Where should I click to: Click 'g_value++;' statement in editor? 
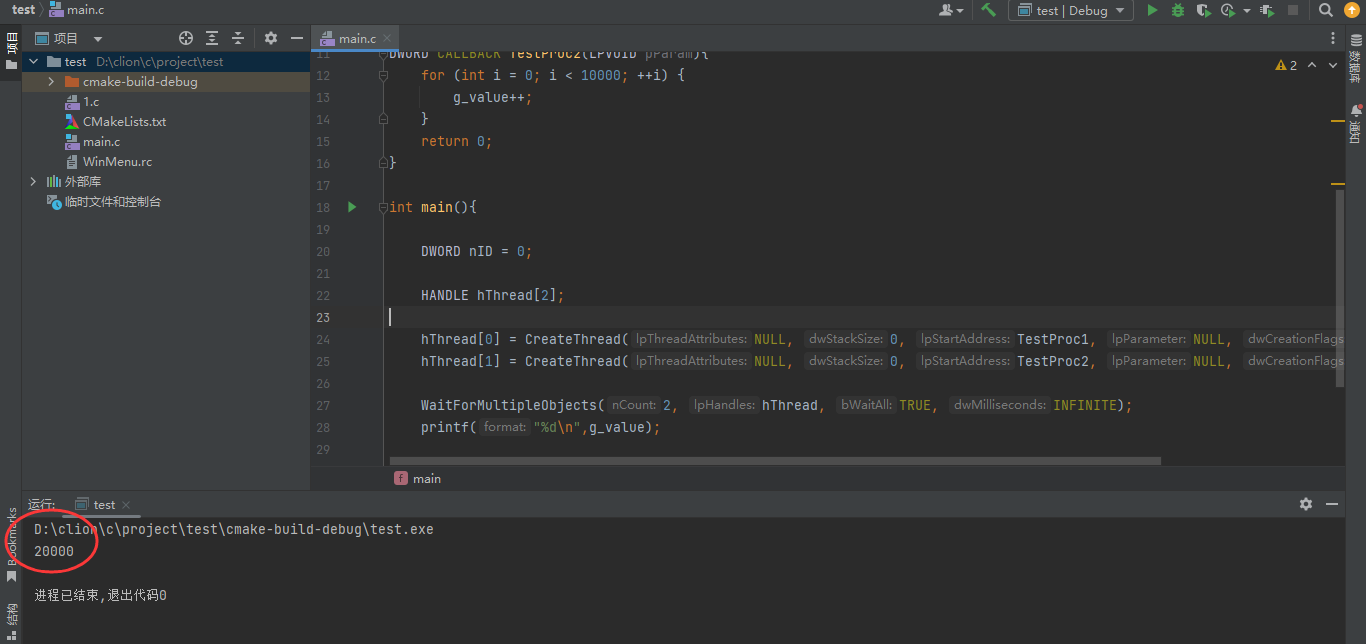click(x=493, y=97)
